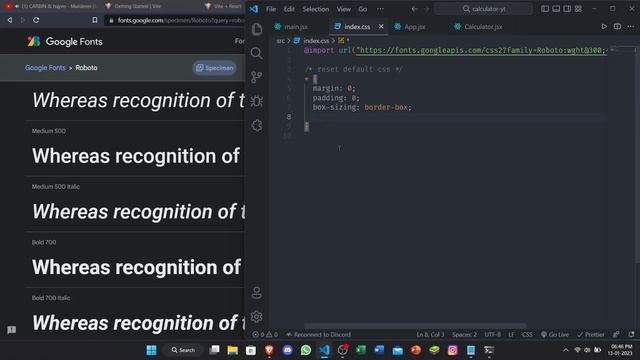Open the Go menu
This screenshot has height=360, width=640.
[362, 9]
